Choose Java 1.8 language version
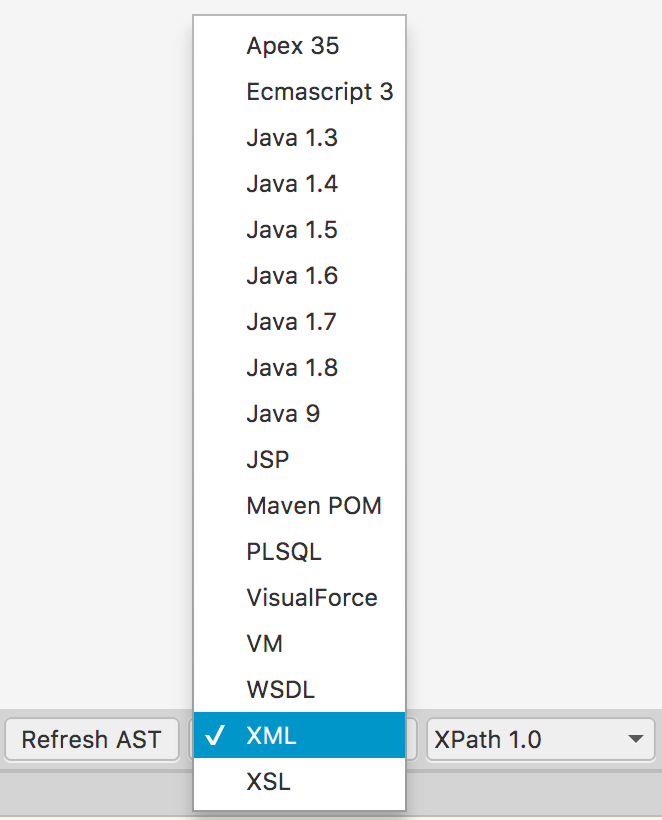Image resolution: width=662 pixels, height=820 pixels. pyautogui.click(x=292, y=367)
